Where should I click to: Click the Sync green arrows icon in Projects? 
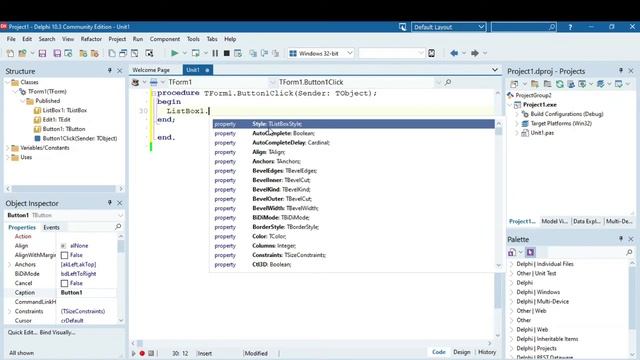(560, 84)
